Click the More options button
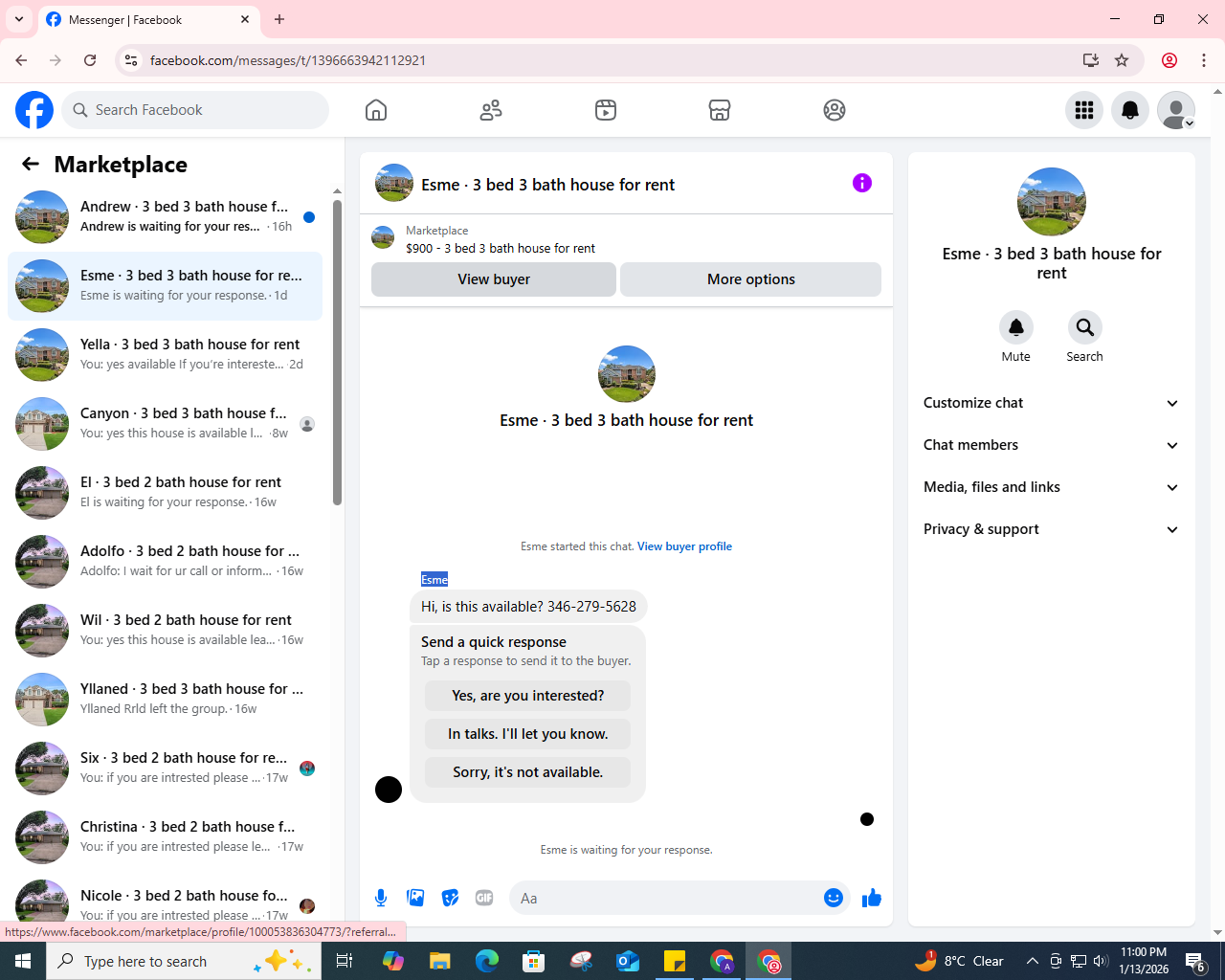Viewport: 1225px width, 980px height. [x=751, y=279]
